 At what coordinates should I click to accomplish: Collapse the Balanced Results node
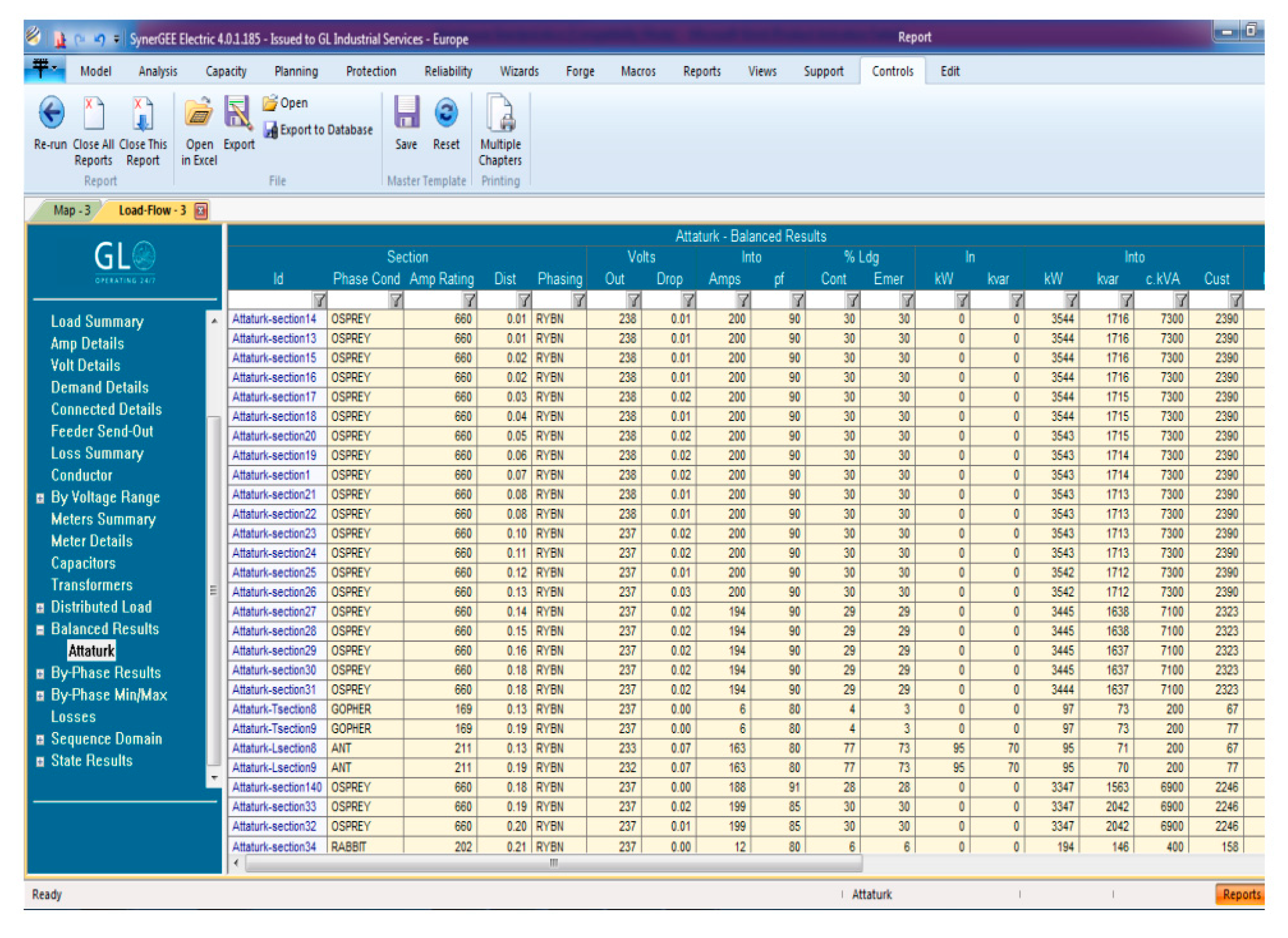click(x=40, y=630)
